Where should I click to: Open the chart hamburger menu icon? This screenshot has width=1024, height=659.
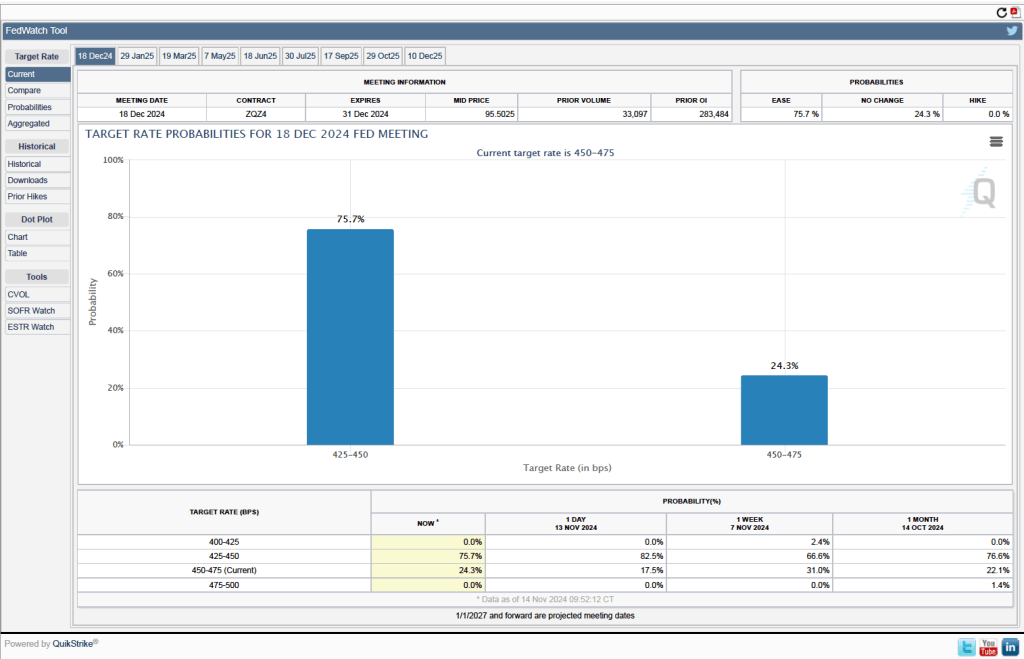coord(996,142)
